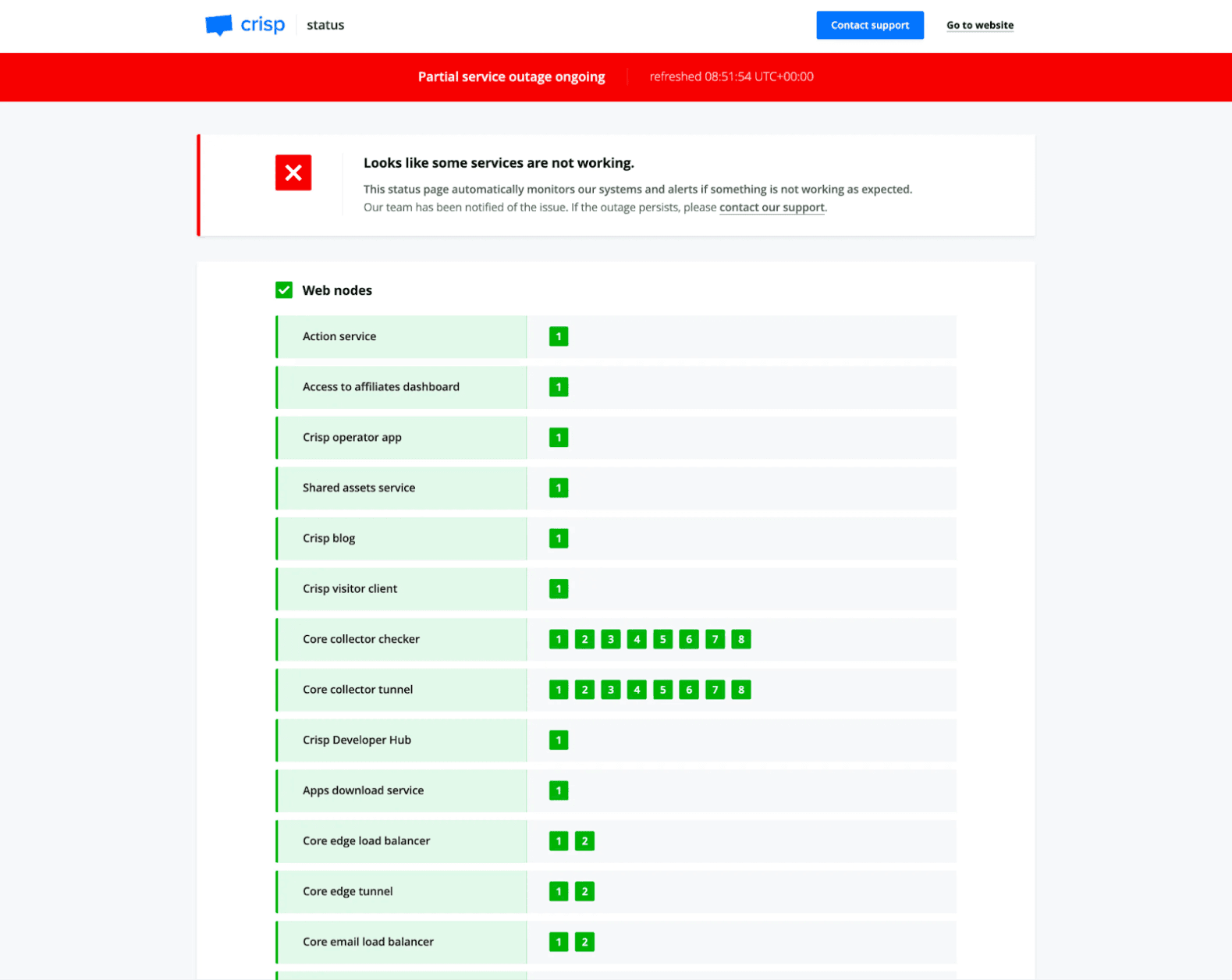Viewport: 1232px width, 980px height.
Task: Click the 'Crisp Developer Hub' label
Action: (357, 740)
